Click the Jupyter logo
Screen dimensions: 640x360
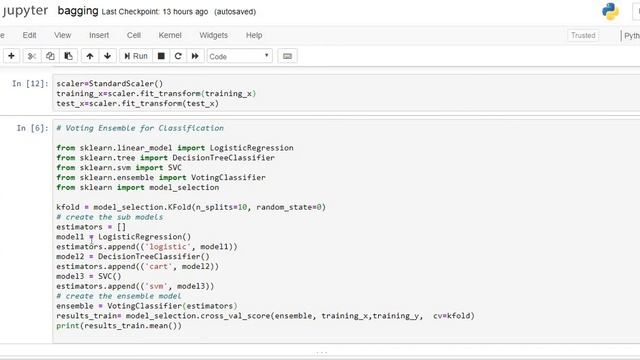tap(24, 11)
